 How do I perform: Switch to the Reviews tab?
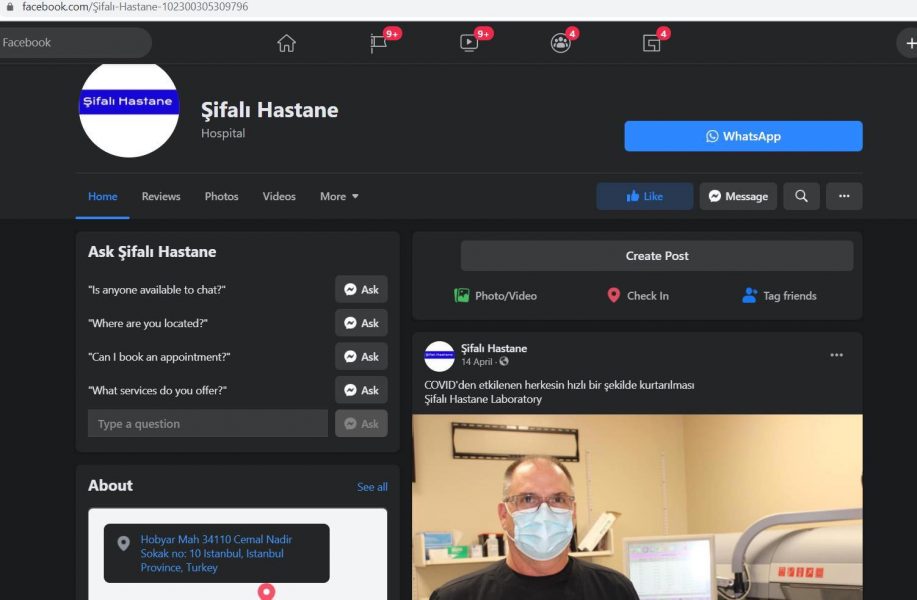161,196
